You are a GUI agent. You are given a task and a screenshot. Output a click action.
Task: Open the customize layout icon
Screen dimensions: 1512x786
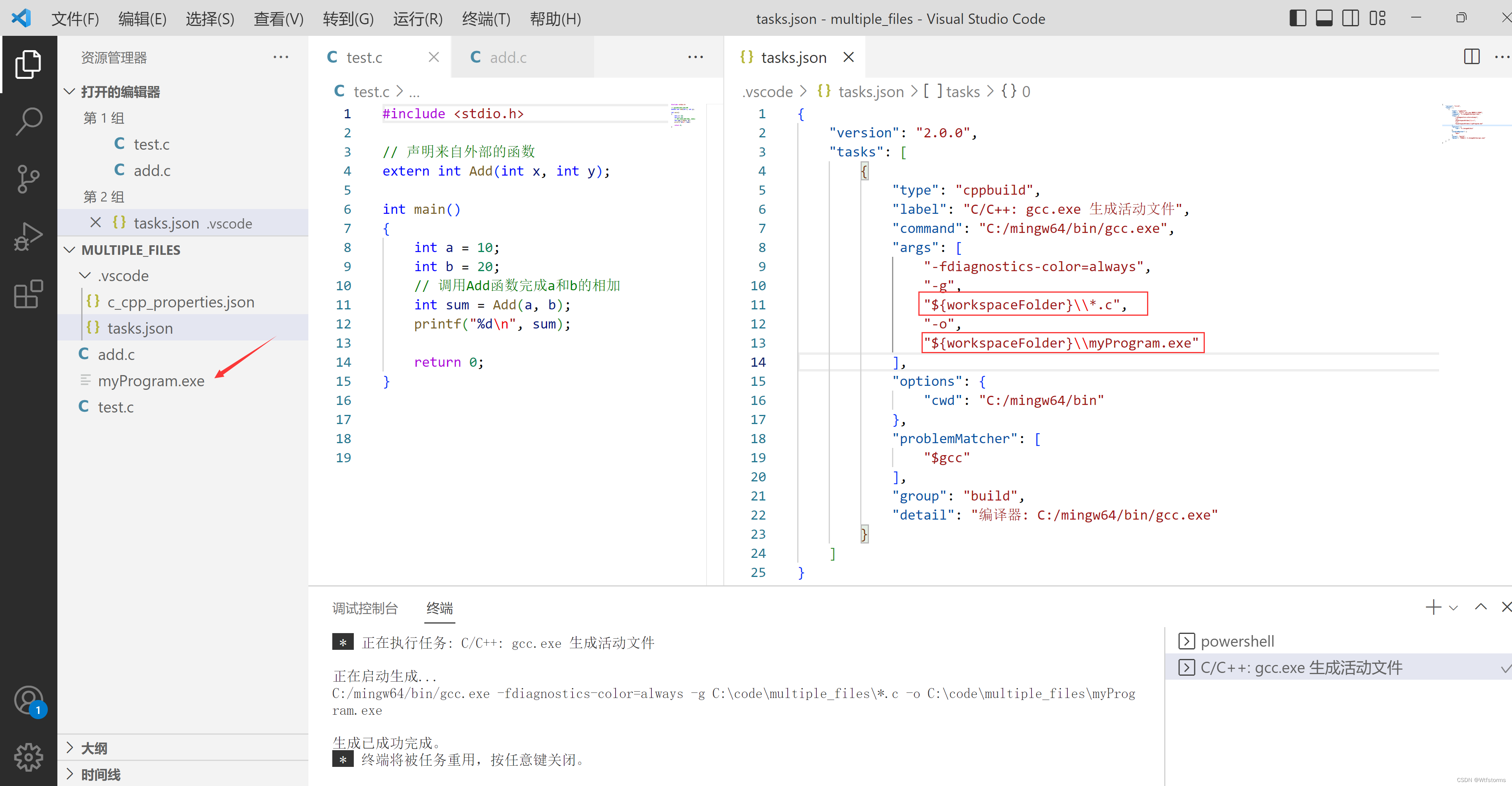1377,18
